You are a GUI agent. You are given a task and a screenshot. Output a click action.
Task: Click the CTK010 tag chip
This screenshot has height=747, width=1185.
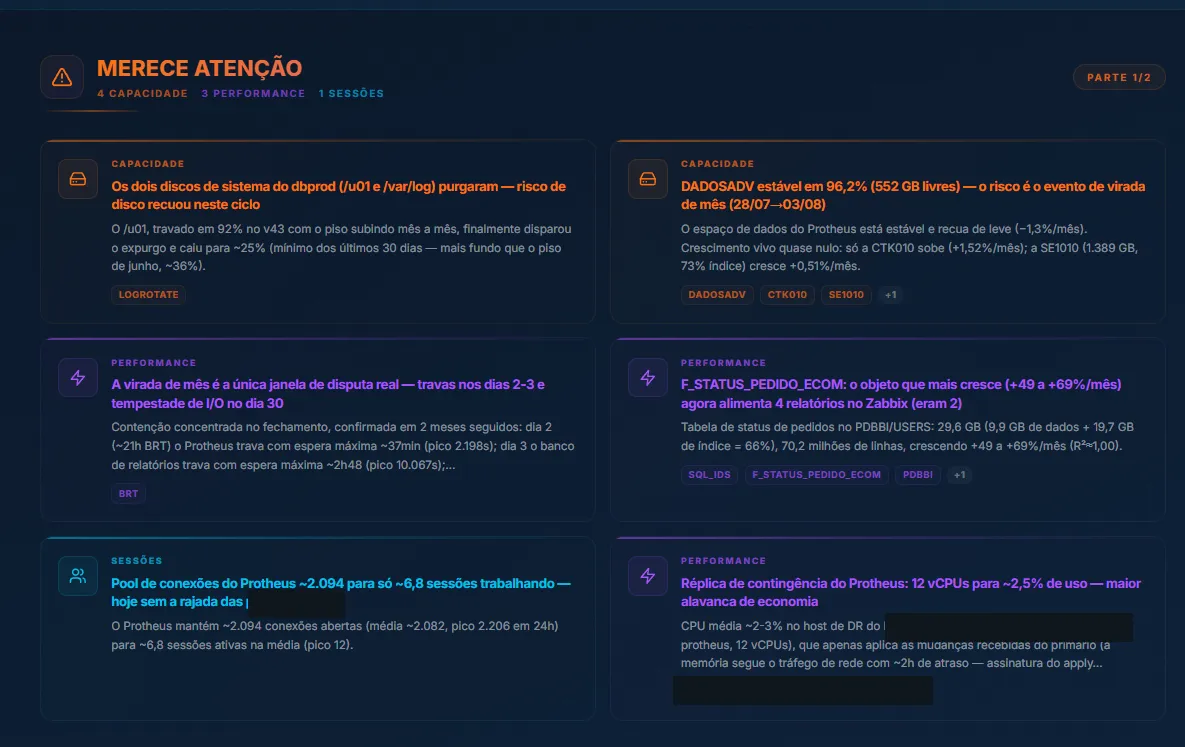coord(787,295)
